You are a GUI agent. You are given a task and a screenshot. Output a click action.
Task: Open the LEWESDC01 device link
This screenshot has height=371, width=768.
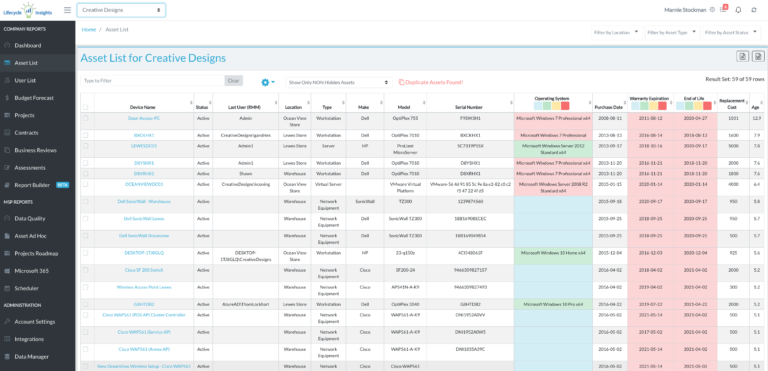144,146
